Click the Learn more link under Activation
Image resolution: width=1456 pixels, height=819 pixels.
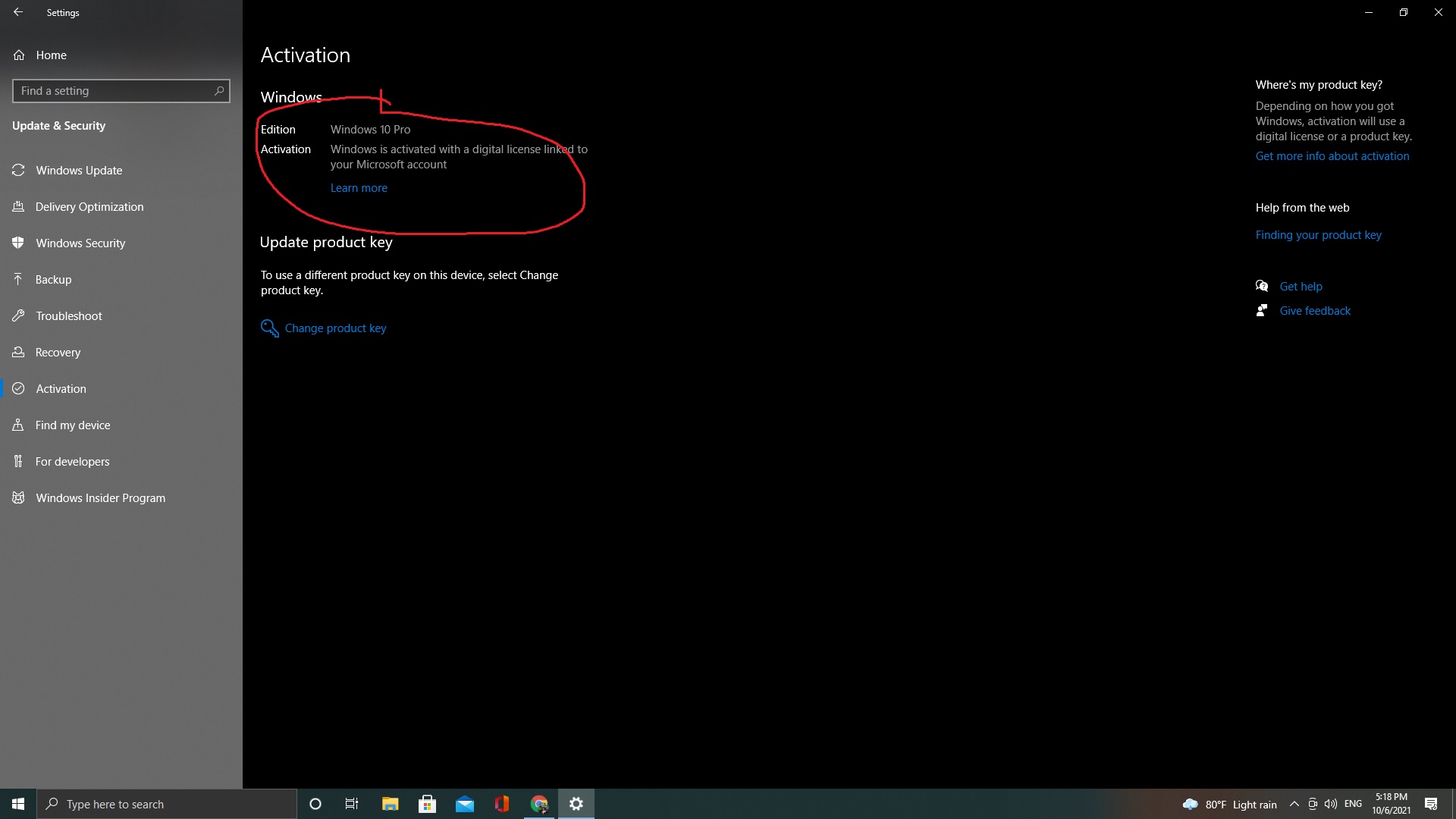point(359,188)
